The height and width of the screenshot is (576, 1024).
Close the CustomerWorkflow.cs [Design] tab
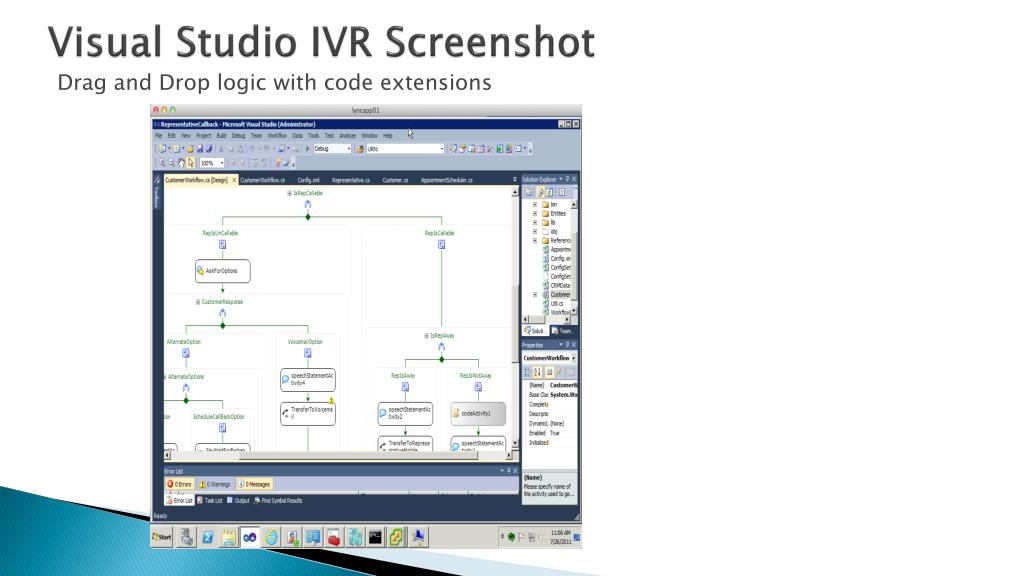coord(234,180)
